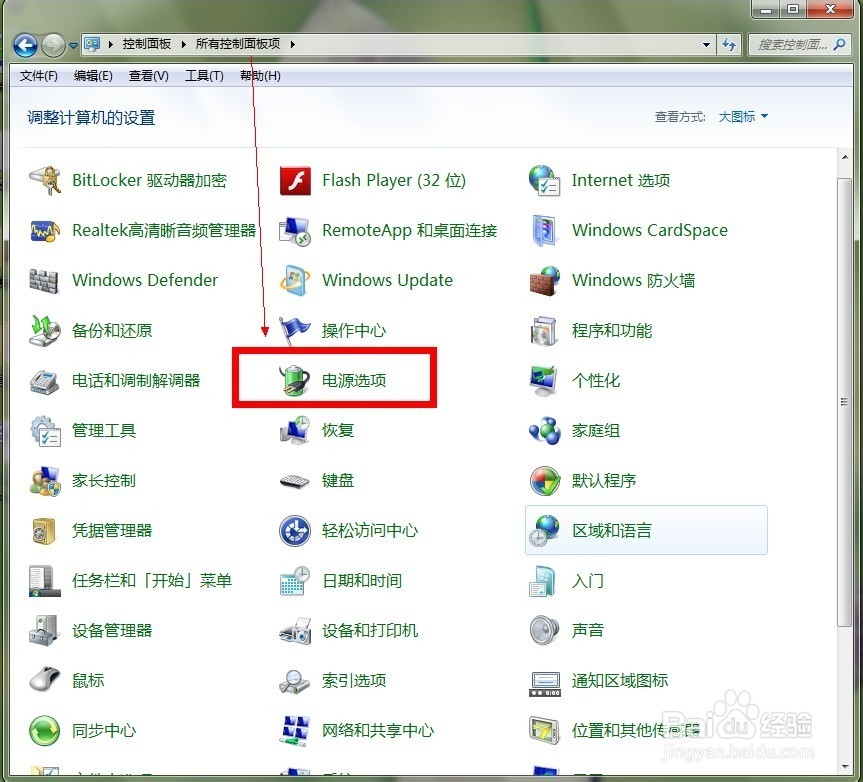Launch Realtek高清晰音频管理器 icon
Screen dimensions: 863x782
[x=45, y=231]
